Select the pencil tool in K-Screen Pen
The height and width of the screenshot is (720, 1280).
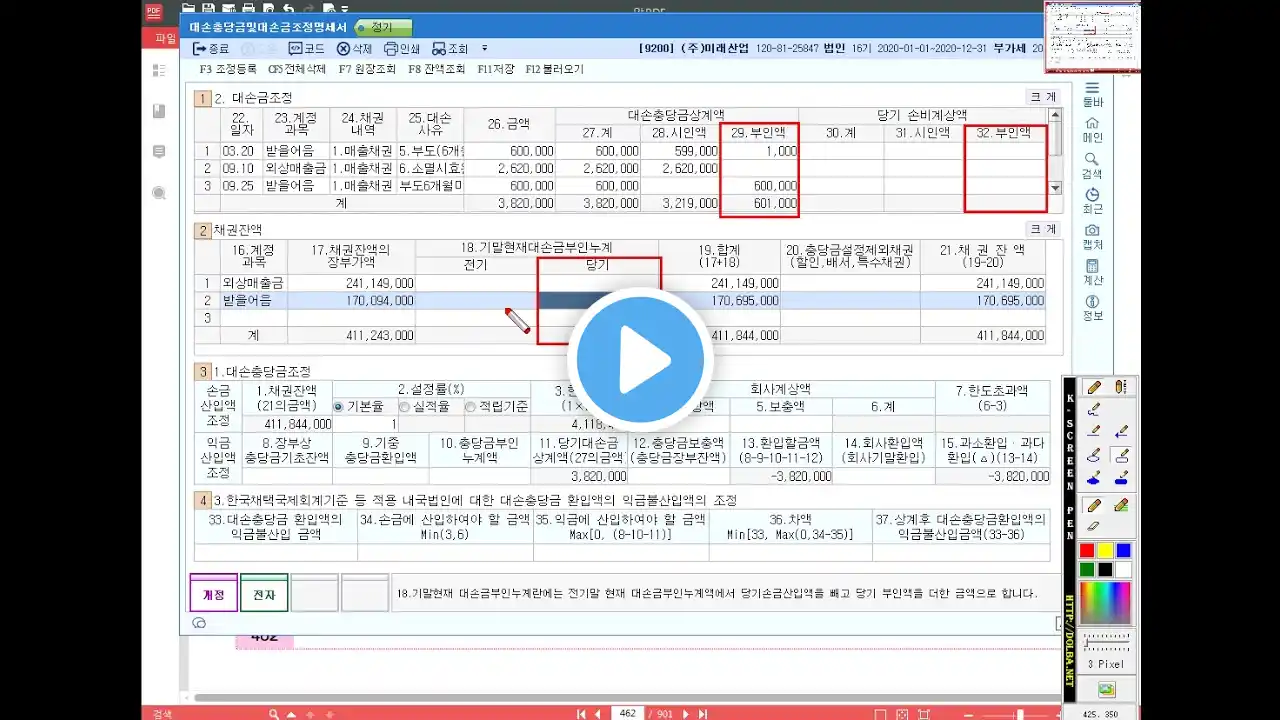(1094, 387)
